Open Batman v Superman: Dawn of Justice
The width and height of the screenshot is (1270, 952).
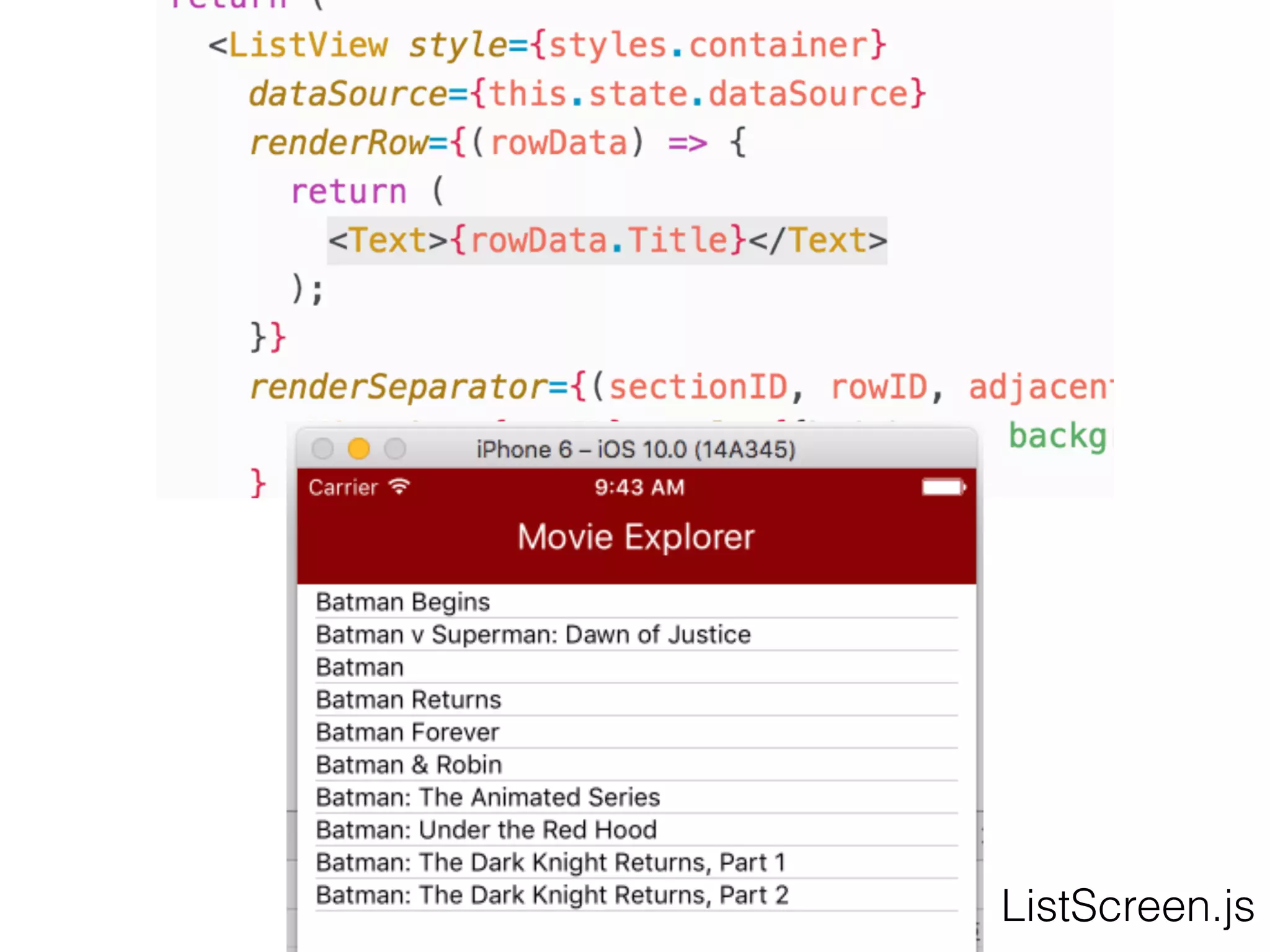[x=533, y=635]
